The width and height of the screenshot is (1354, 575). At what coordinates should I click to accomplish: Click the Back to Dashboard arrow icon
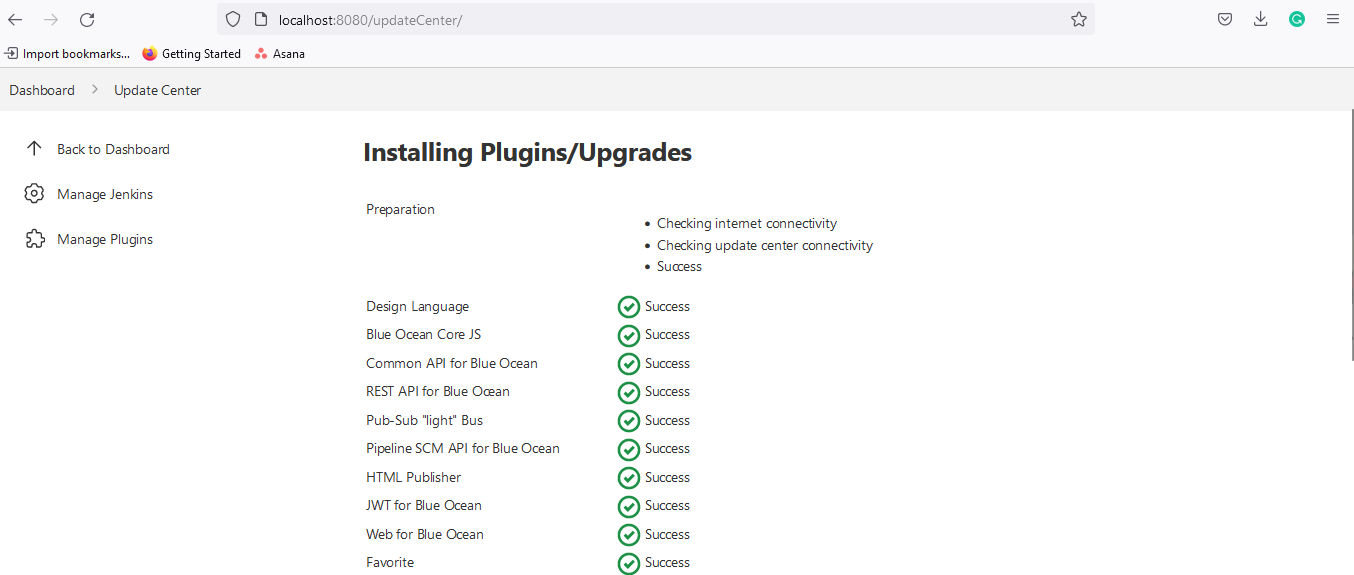tap(35, 149)
